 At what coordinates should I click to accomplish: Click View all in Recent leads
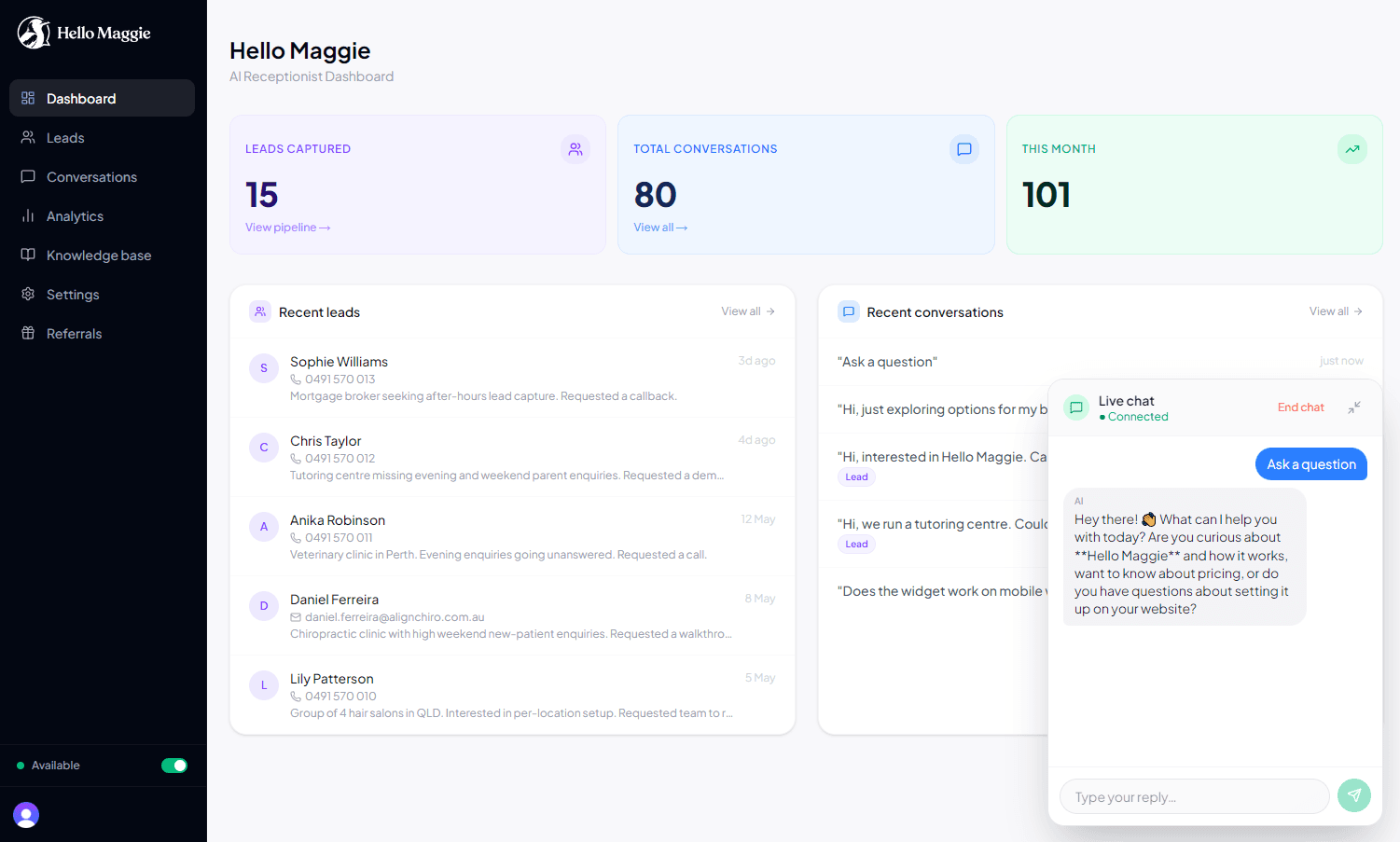pos(748,311)
